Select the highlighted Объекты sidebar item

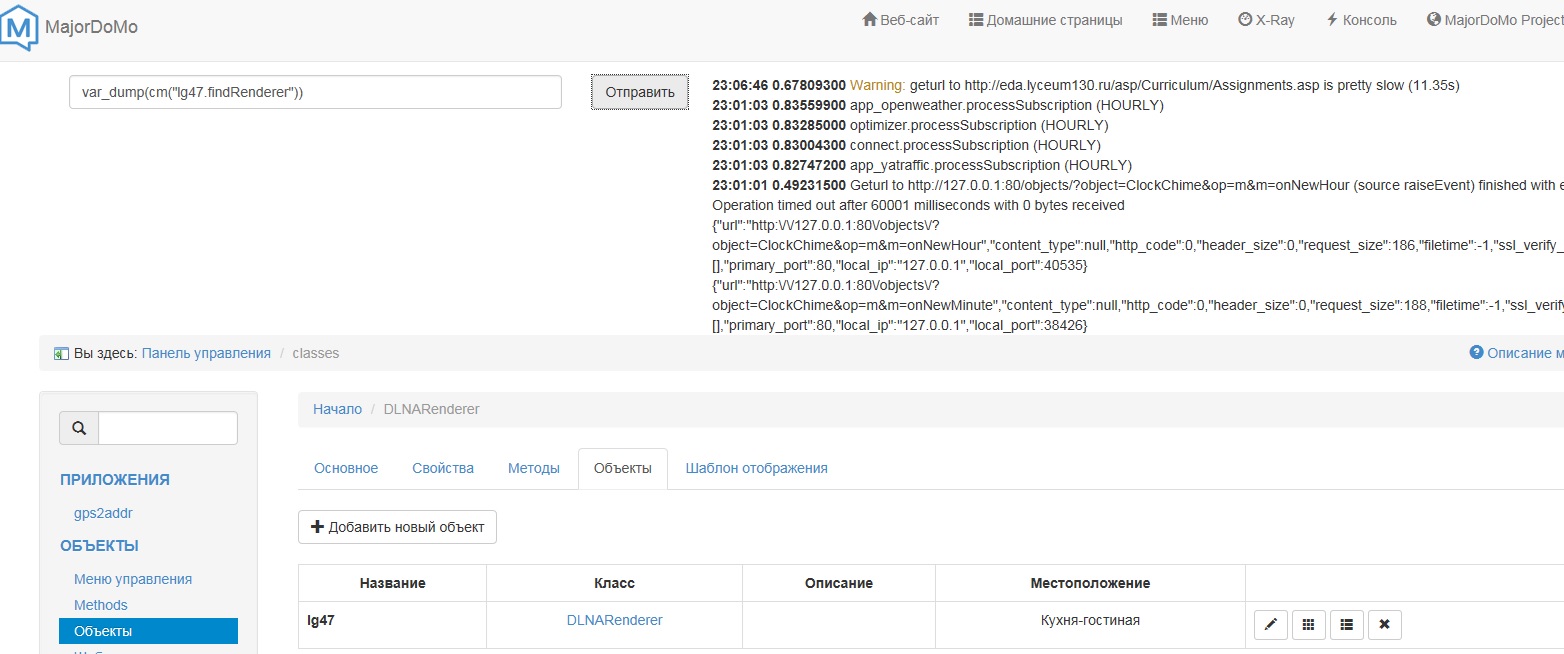click(148, 631)
